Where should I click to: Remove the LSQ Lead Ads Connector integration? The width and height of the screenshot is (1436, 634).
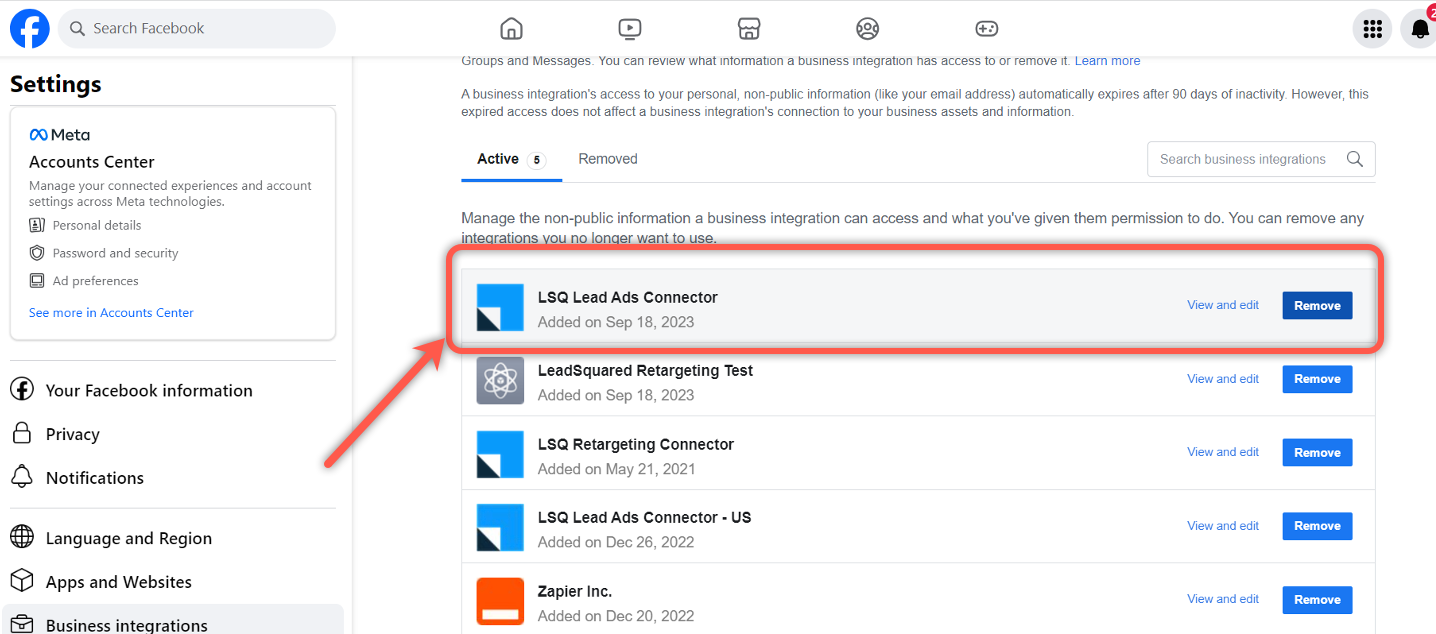(1317, 306)
